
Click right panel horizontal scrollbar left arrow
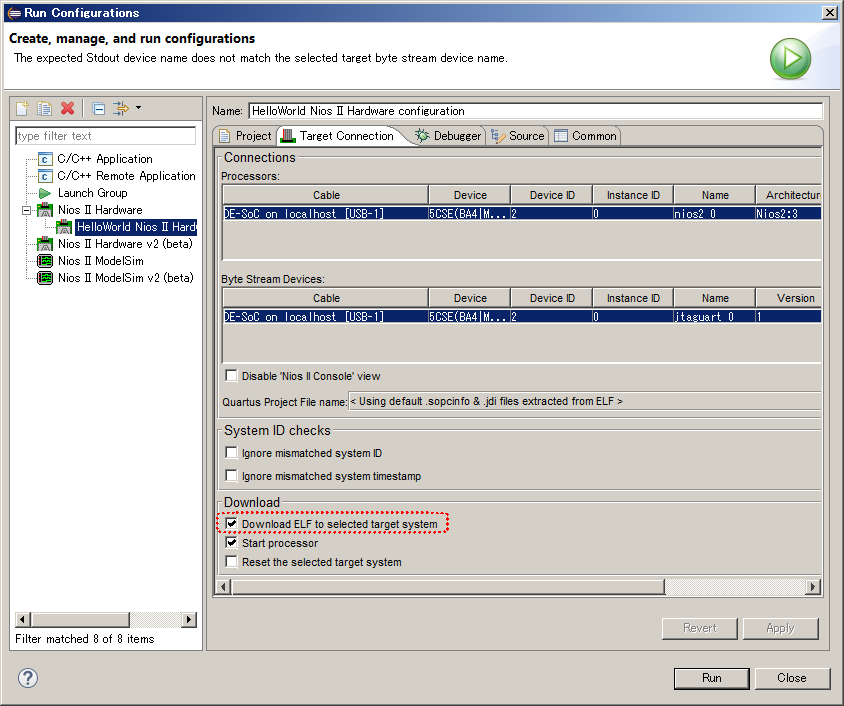click(x=223, y=587)
